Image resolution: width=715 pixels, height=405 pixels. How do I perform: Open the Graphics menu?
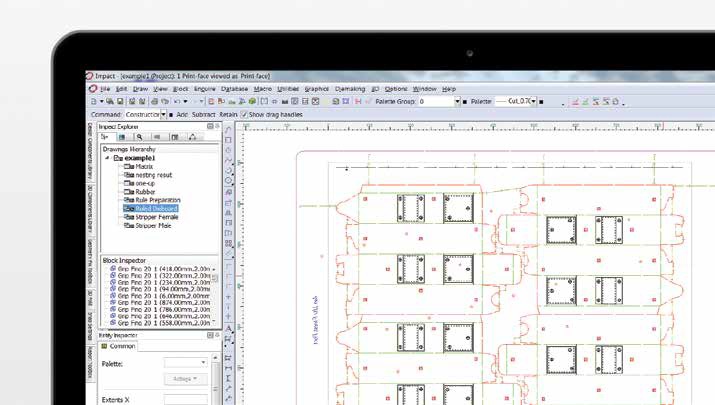[x=316, y=89]
